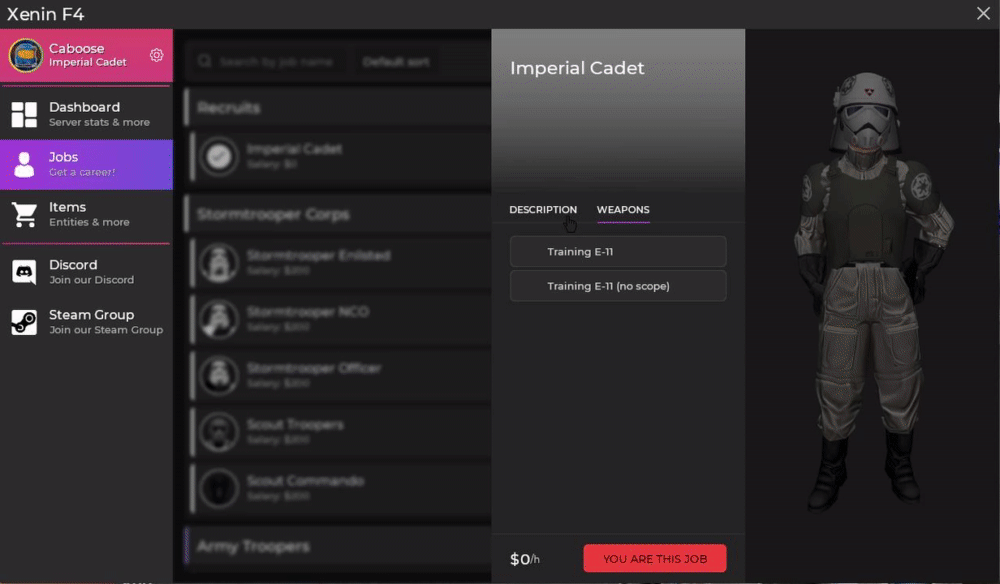Click the Steam logo icon
Image resolution: width=1000 pixels, height=584 pixels.
24,322
